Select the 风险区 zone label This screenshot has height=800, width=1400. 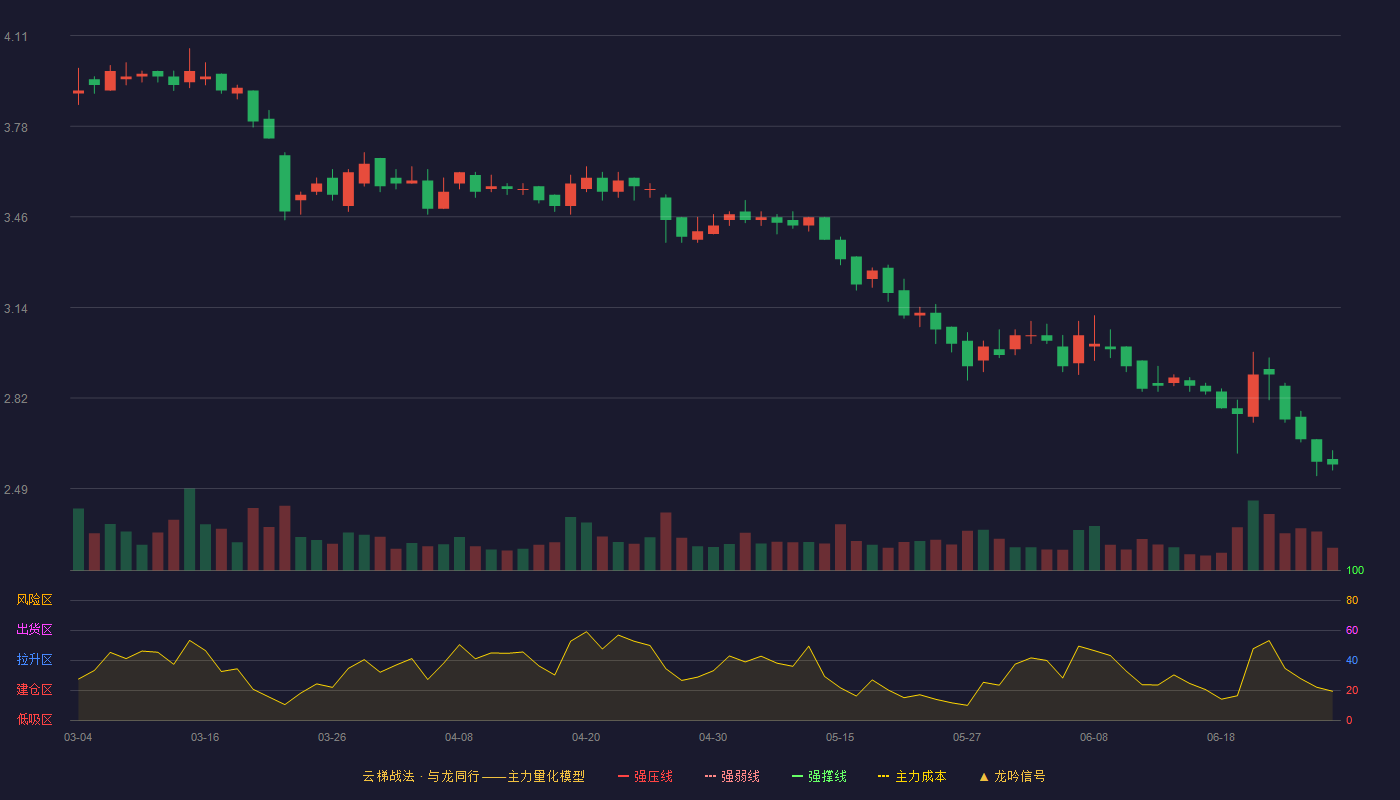34,600
